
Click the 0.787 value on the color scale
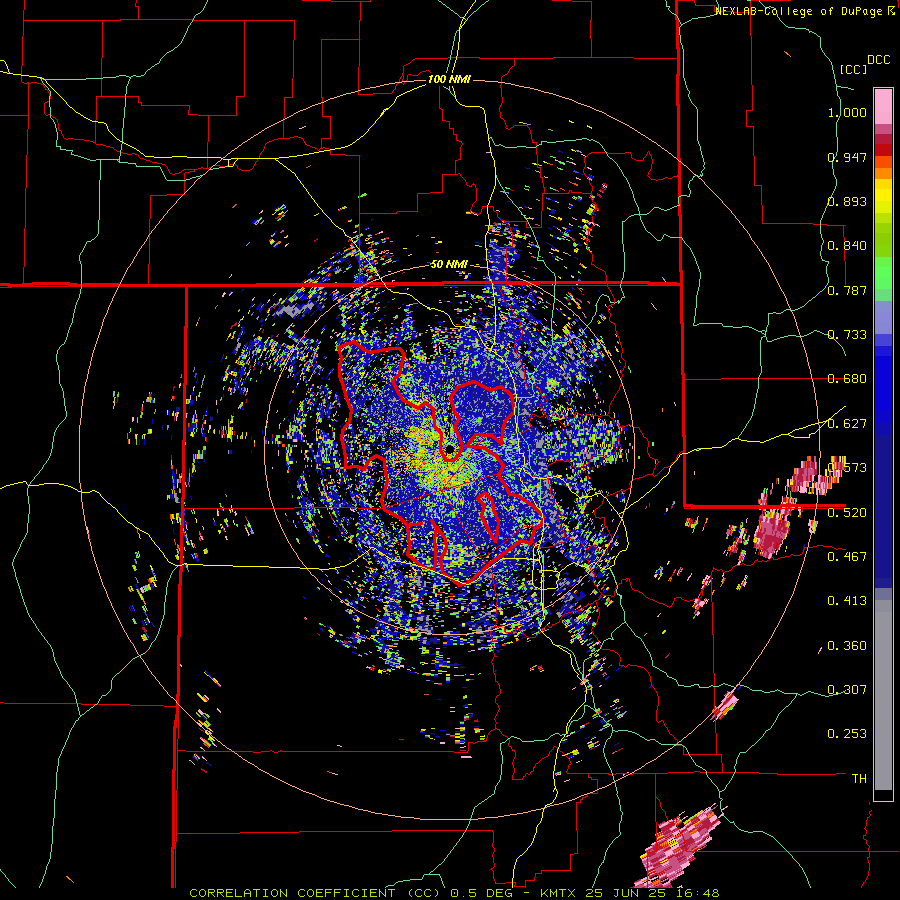click(x=847, y=290)
